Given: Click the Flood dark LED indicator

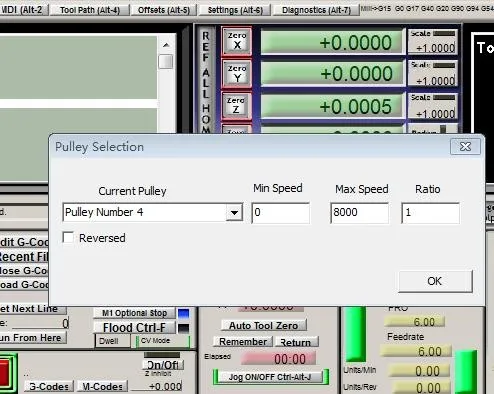Looking at the screenshot, I should pos(184,328).
